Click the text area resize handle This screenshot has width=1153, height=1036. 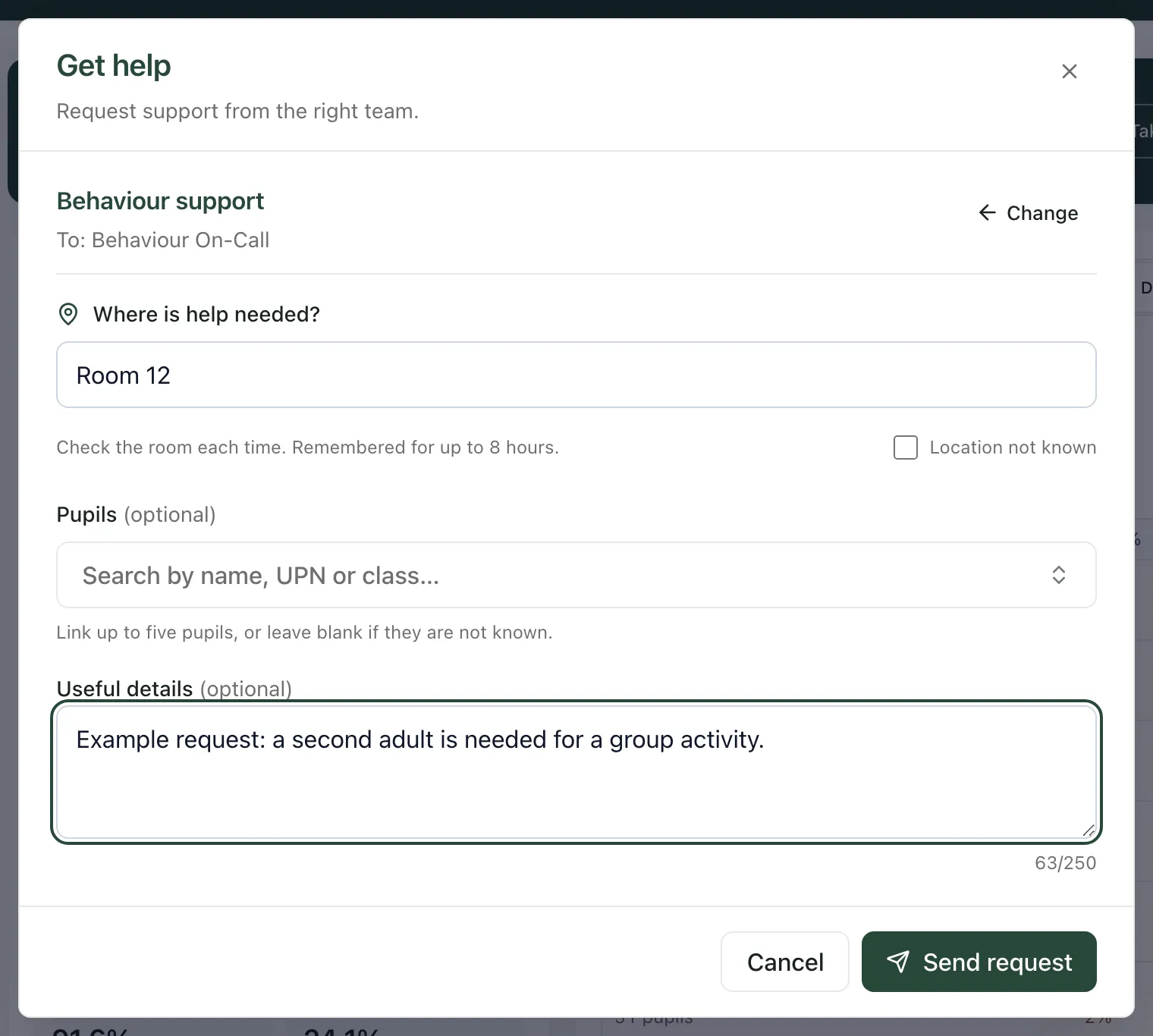1089,830
